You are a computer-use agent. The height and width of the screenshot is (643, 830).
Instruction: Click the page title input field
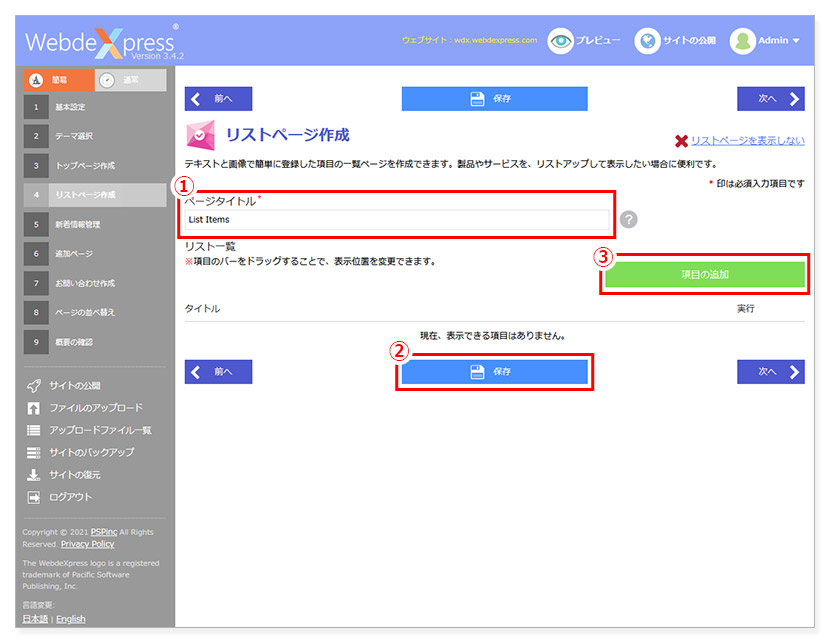pyautogui.click(x=397, y=219)
